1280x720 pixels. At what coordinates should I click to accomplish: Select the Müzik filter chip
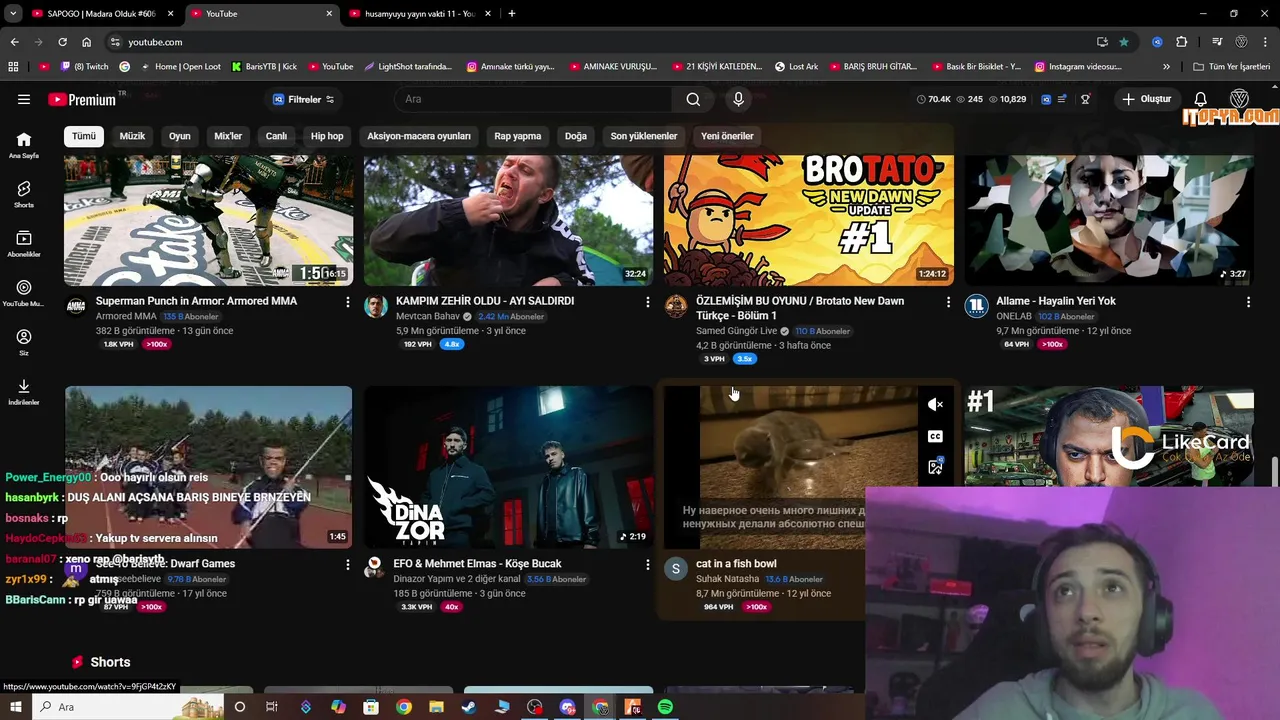pyautogui.click(x=132, y=136)
